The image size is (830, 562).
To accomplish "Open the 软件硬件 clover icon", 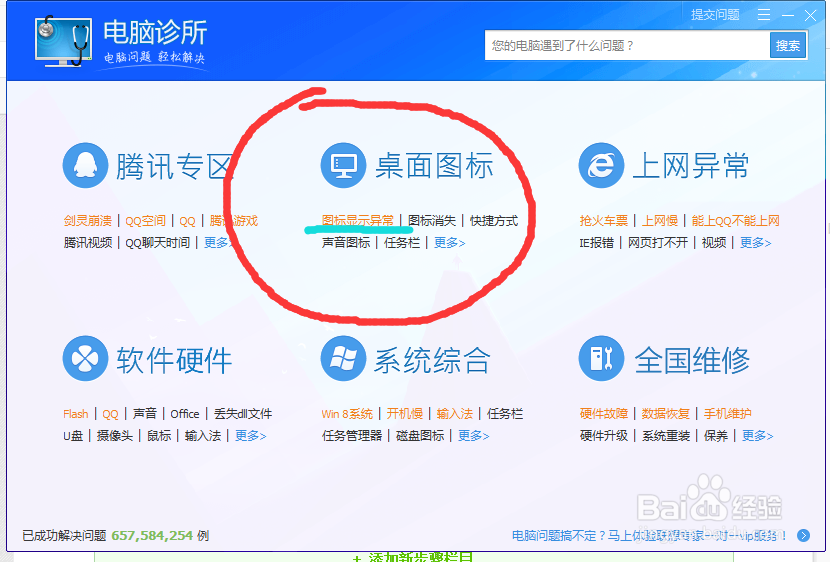I will (85, 358).
